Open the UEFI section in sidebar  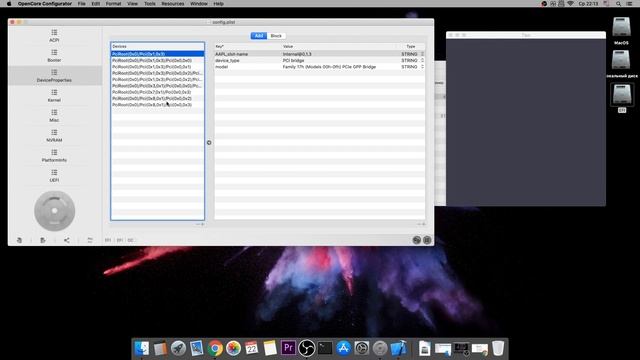coord(54,176)
